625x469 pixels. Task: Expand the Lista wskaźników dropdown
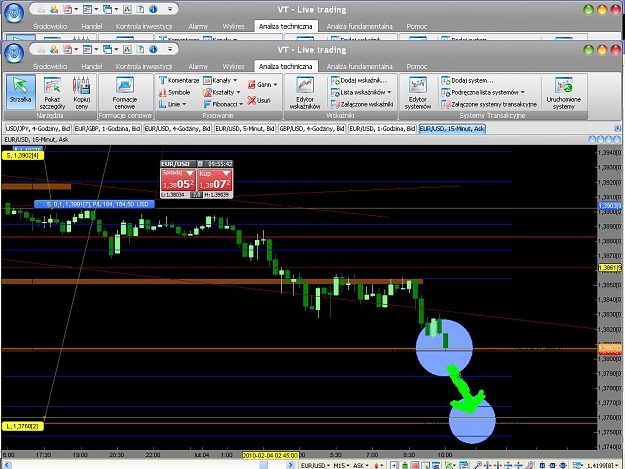[x=361, y=92]
